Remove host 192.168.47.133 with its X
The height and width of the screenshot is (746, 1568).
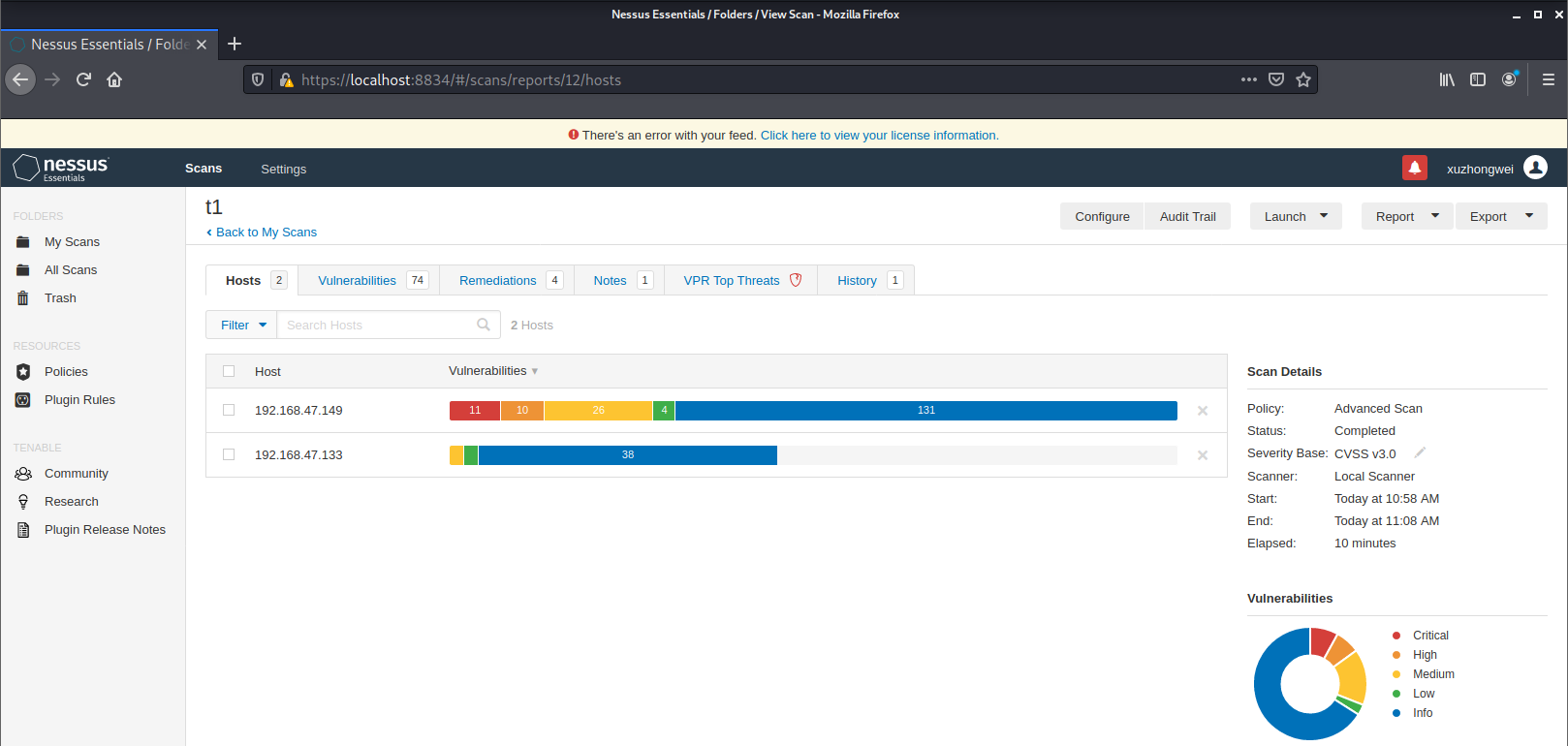1203,455
